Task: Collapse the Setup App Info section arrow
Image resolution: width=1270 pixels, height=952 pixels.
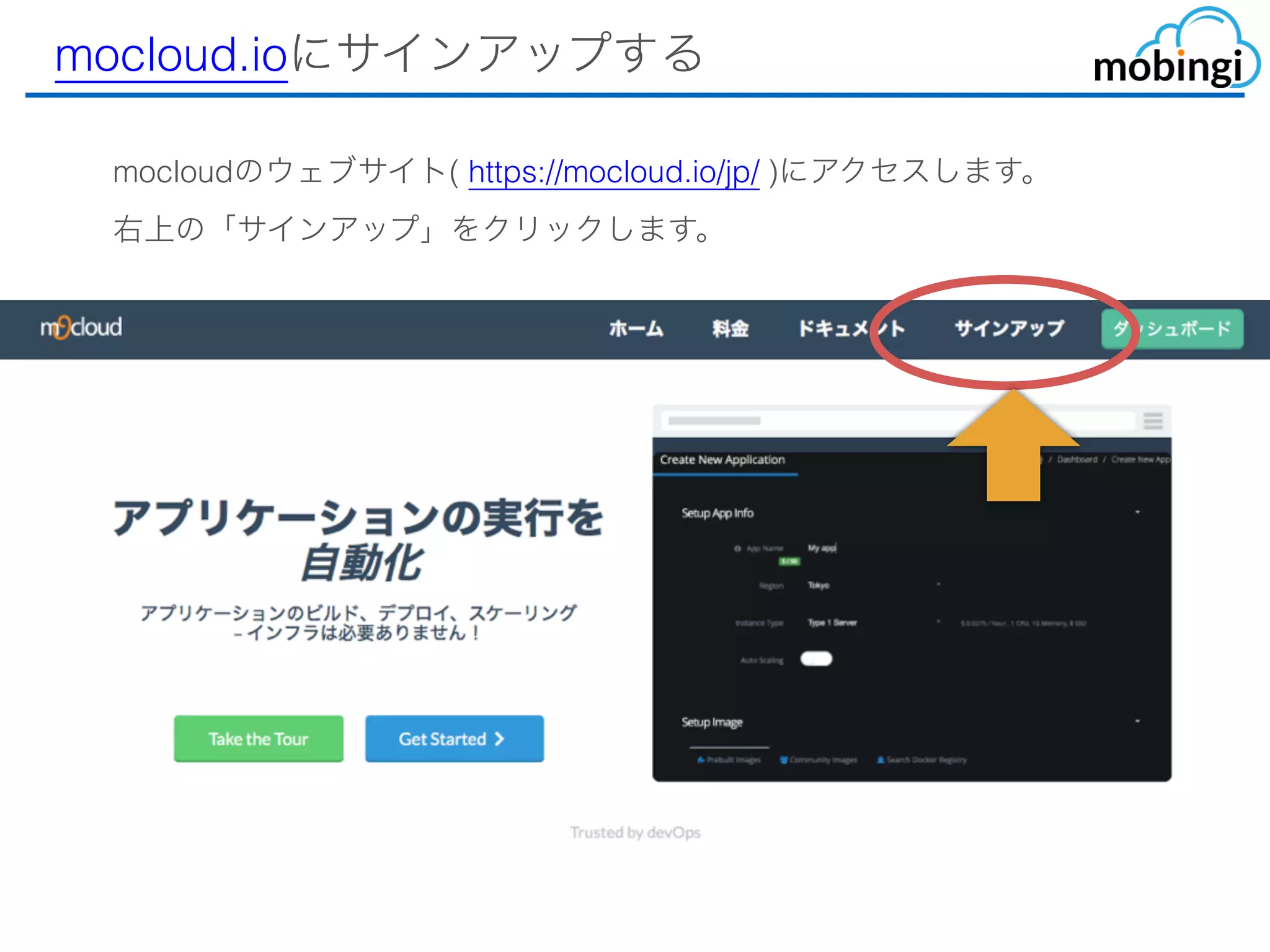Action: (1137, 513)
